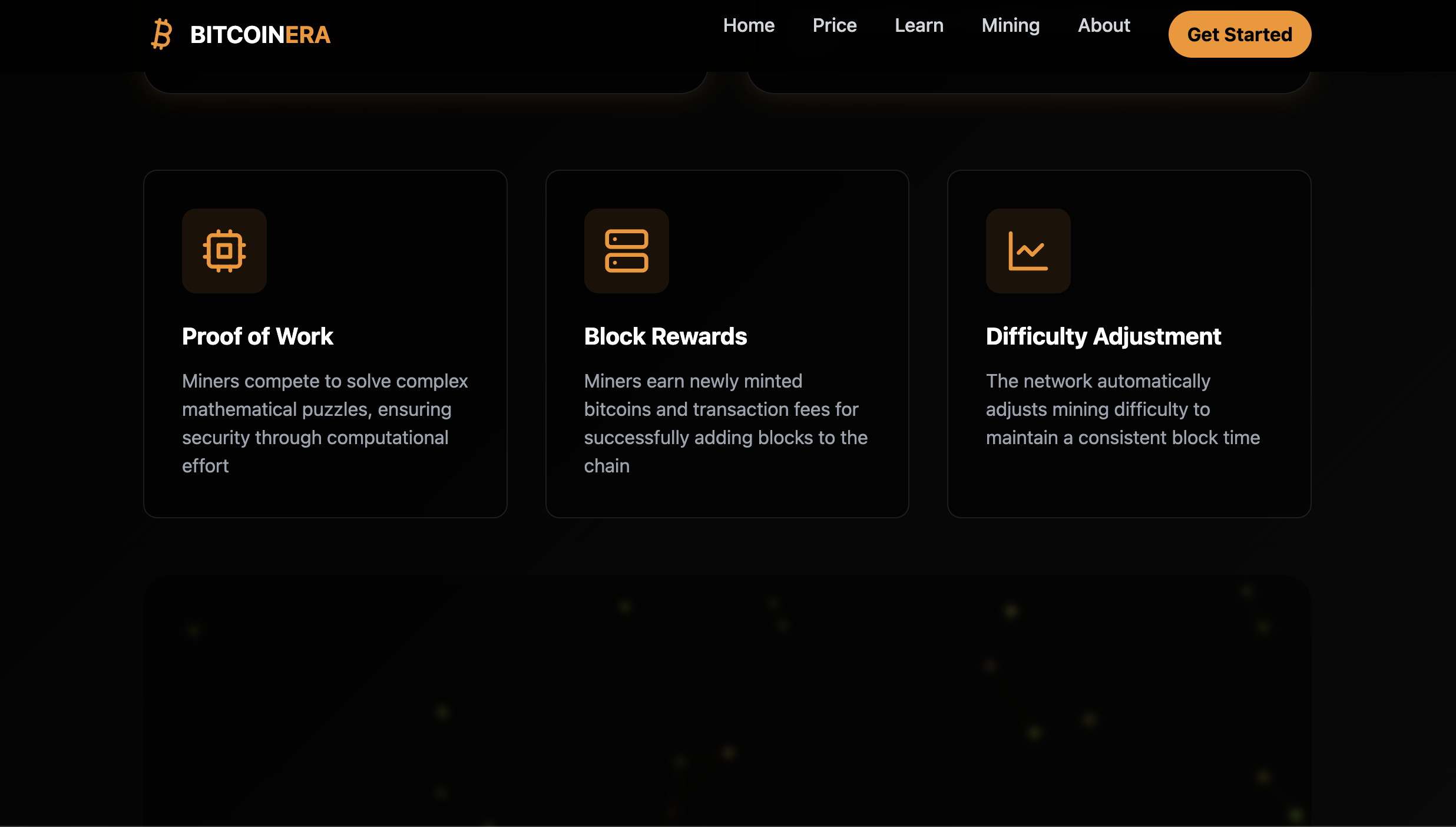Navigate to the Mining section

[1010, 25]
